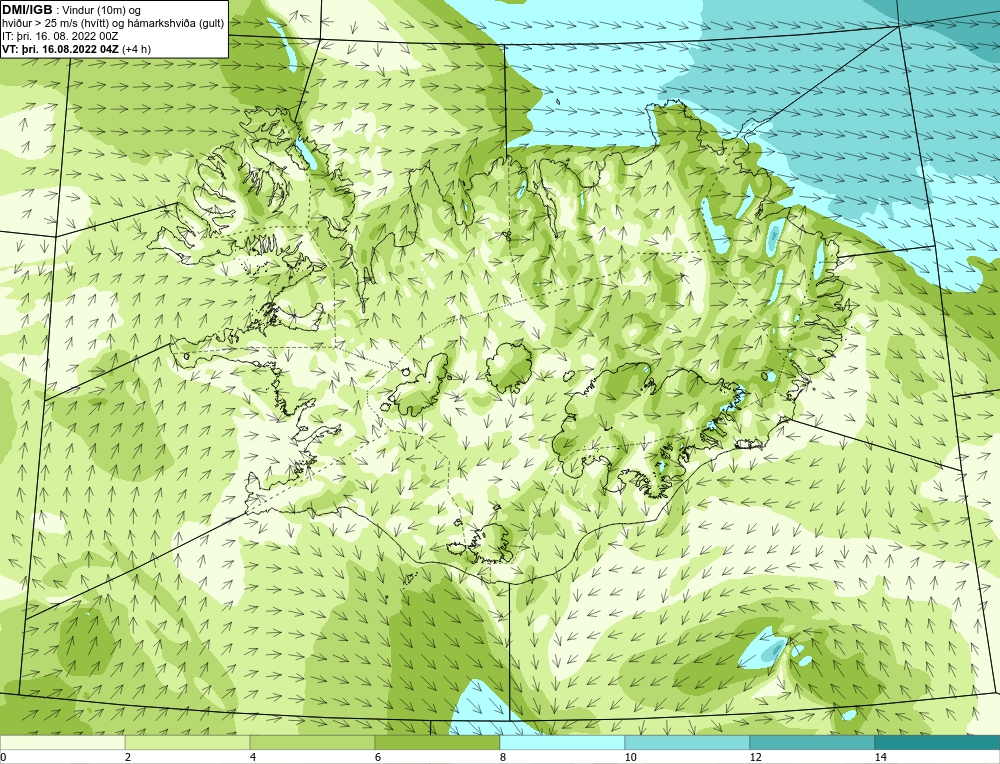The image size is (1000, 764).
Task: Click the 12–14 m/s teal swatch
Action: tap(812, 742)
